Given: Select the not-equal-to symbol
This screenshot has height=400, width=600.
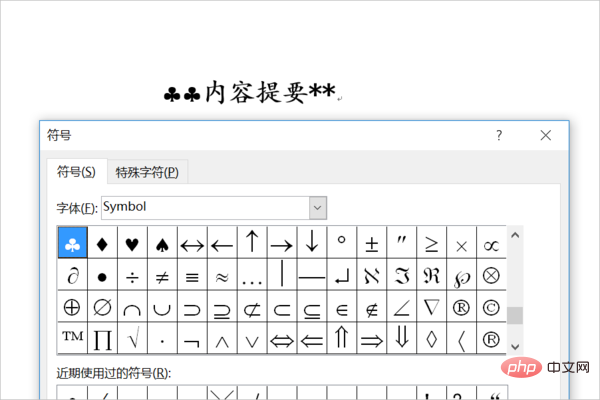Looking at the screenshot, I should [x=162, y=275].
